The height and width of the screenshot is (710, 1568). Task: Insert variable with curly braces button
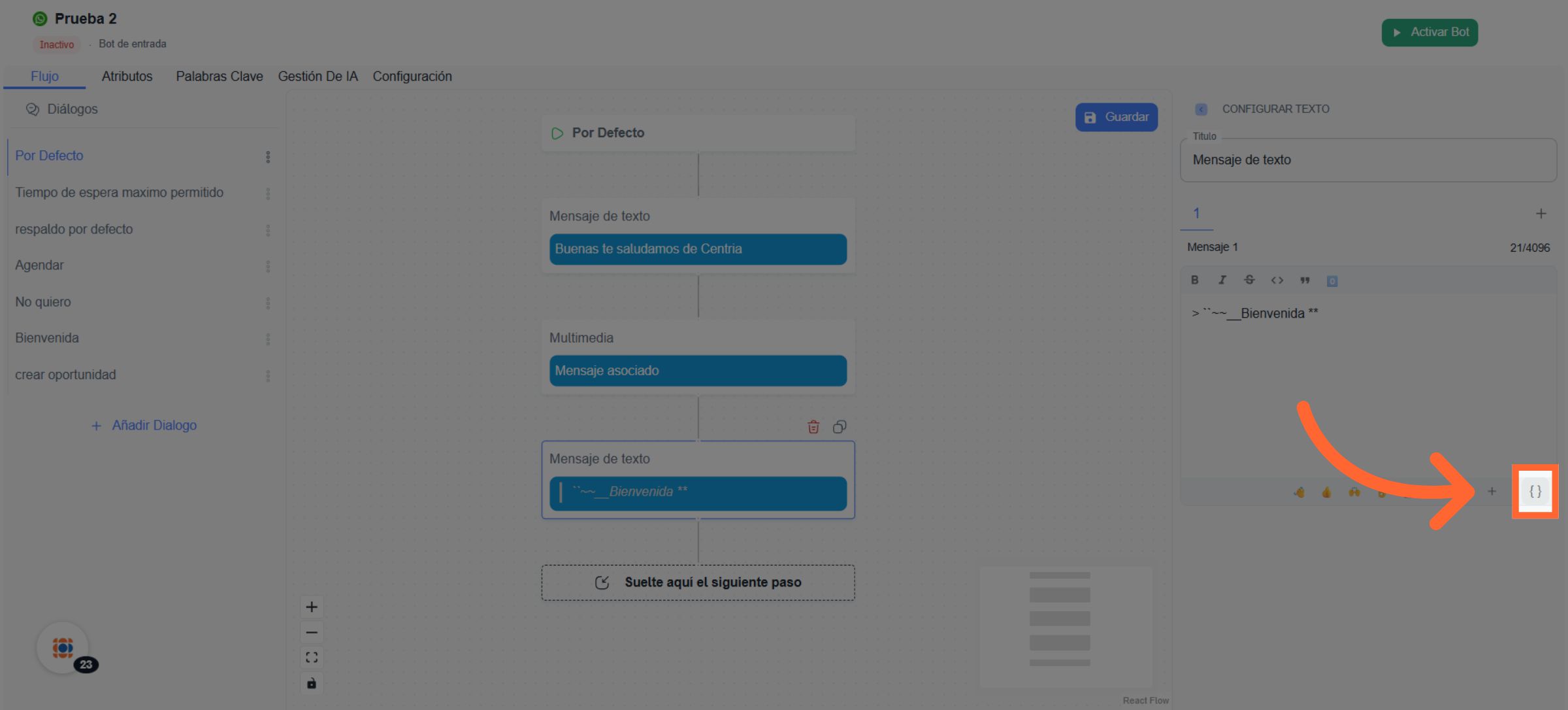[x=1535, y=492]
